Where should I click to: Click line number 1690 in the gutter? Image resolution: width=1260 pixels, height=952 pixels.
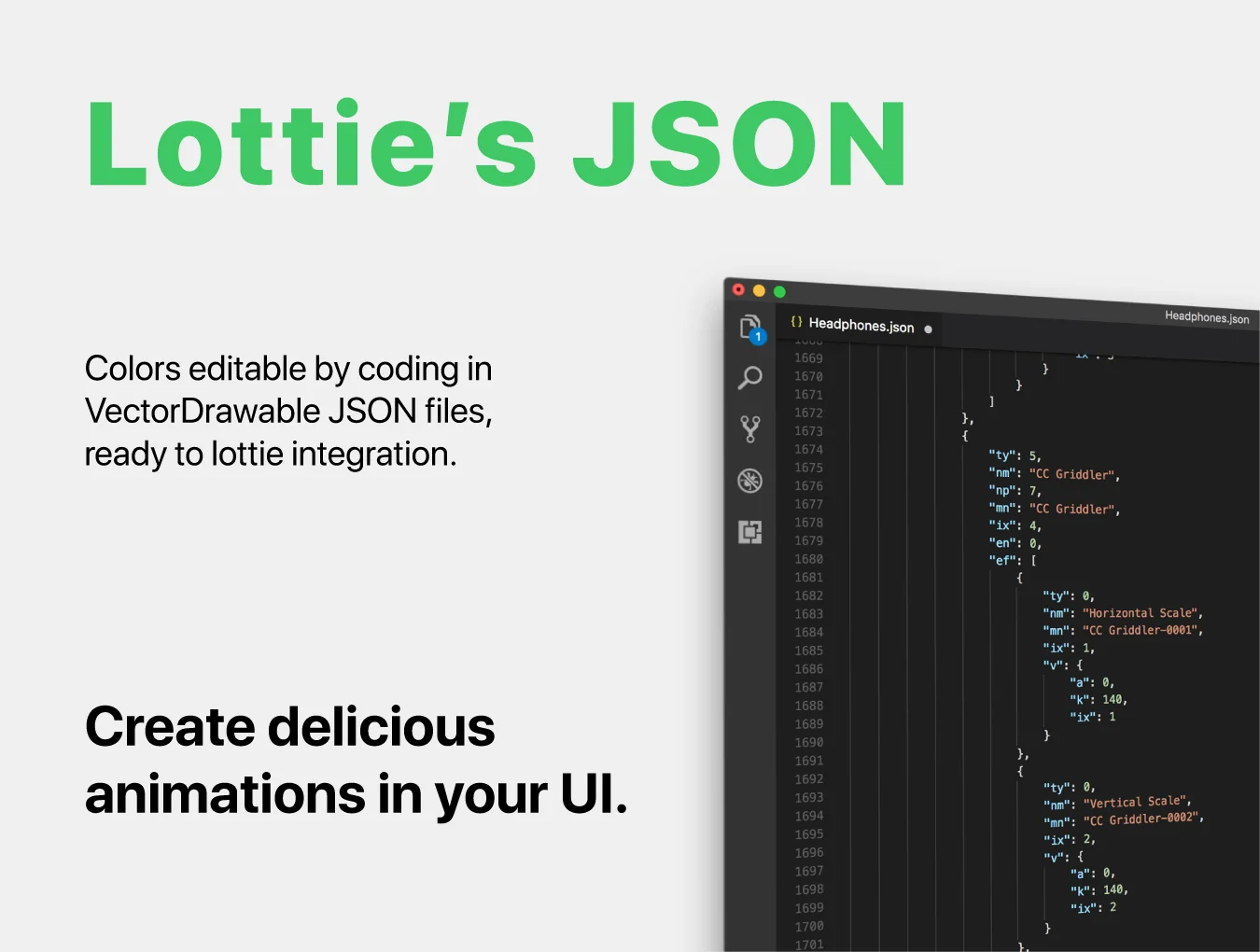click(808, 742)
